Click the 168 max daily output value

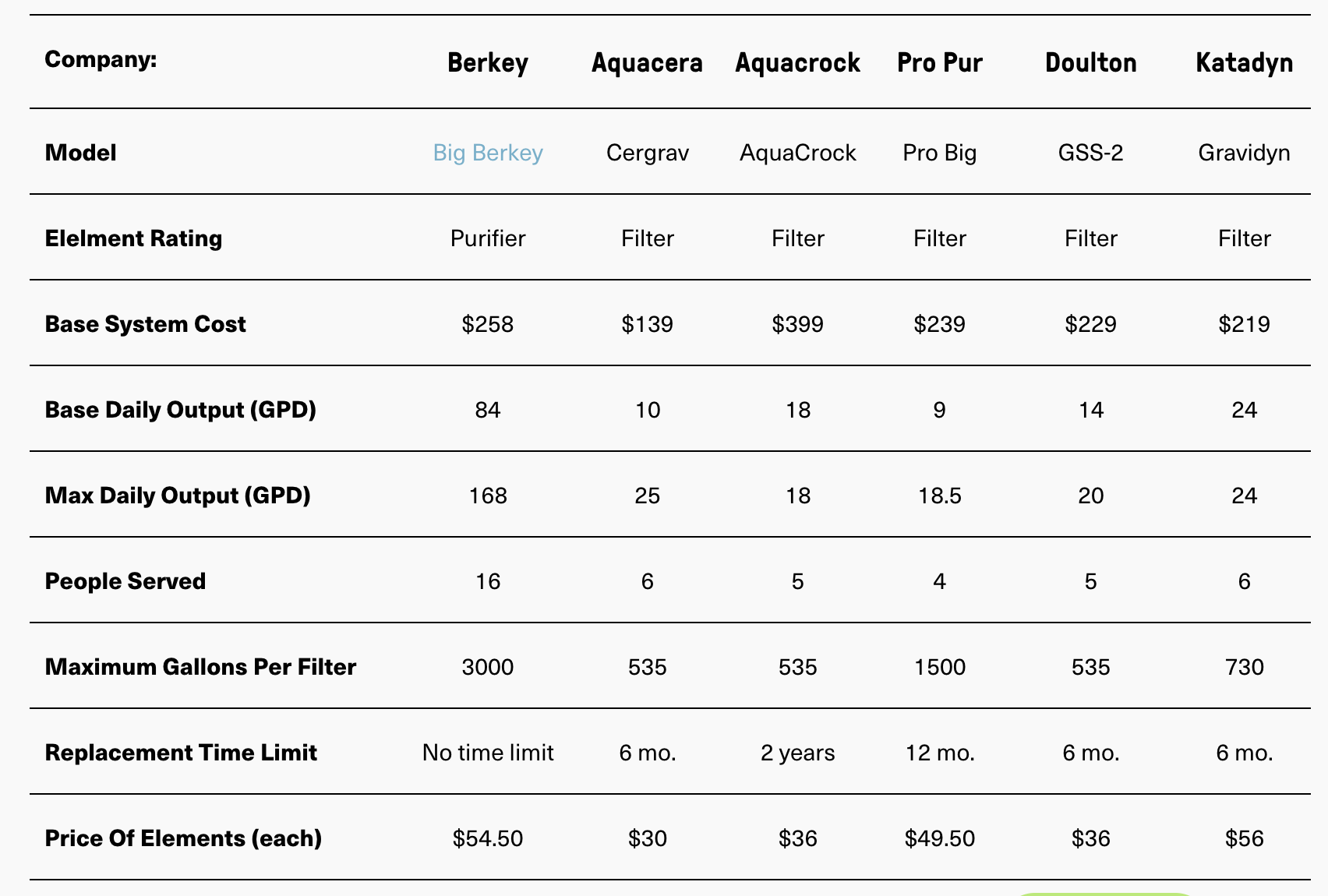(488, 496)
